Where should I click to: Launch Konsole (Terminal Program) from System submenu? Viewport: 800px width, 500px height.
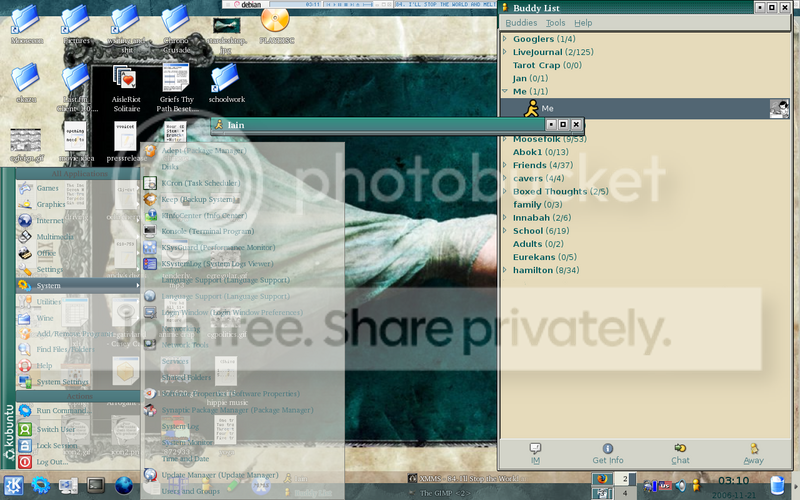coord(243,231)
